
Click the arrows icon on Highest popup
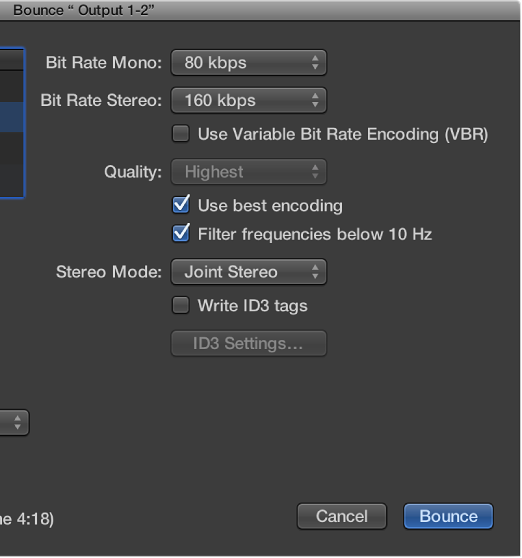tap(315, 172)
